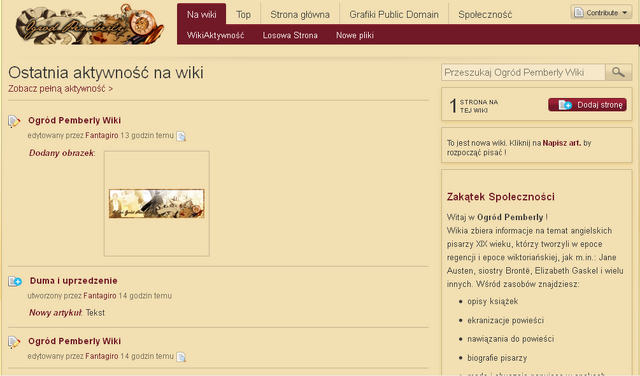Click the magnifying glass search icon
640x376 pixels.
coord(618,73)
